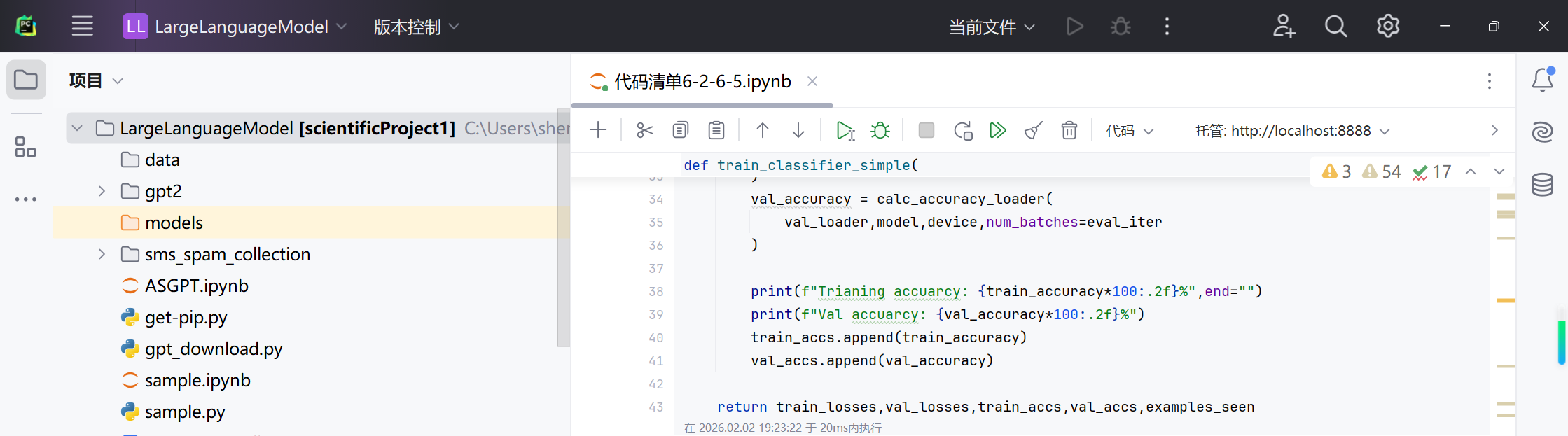Restart the Jupyter kernel
The width and height of the screenshot is (1568, 436).
coord(963,130)
